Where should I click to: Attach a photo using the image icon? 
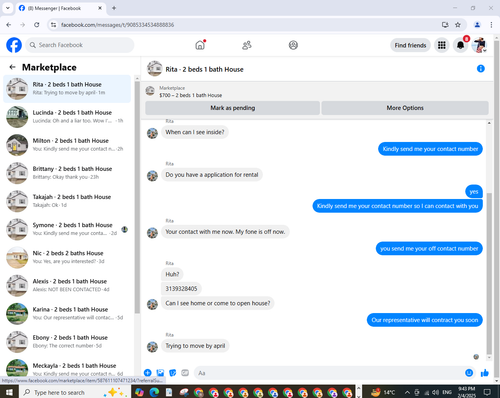[x=160, y=373]
